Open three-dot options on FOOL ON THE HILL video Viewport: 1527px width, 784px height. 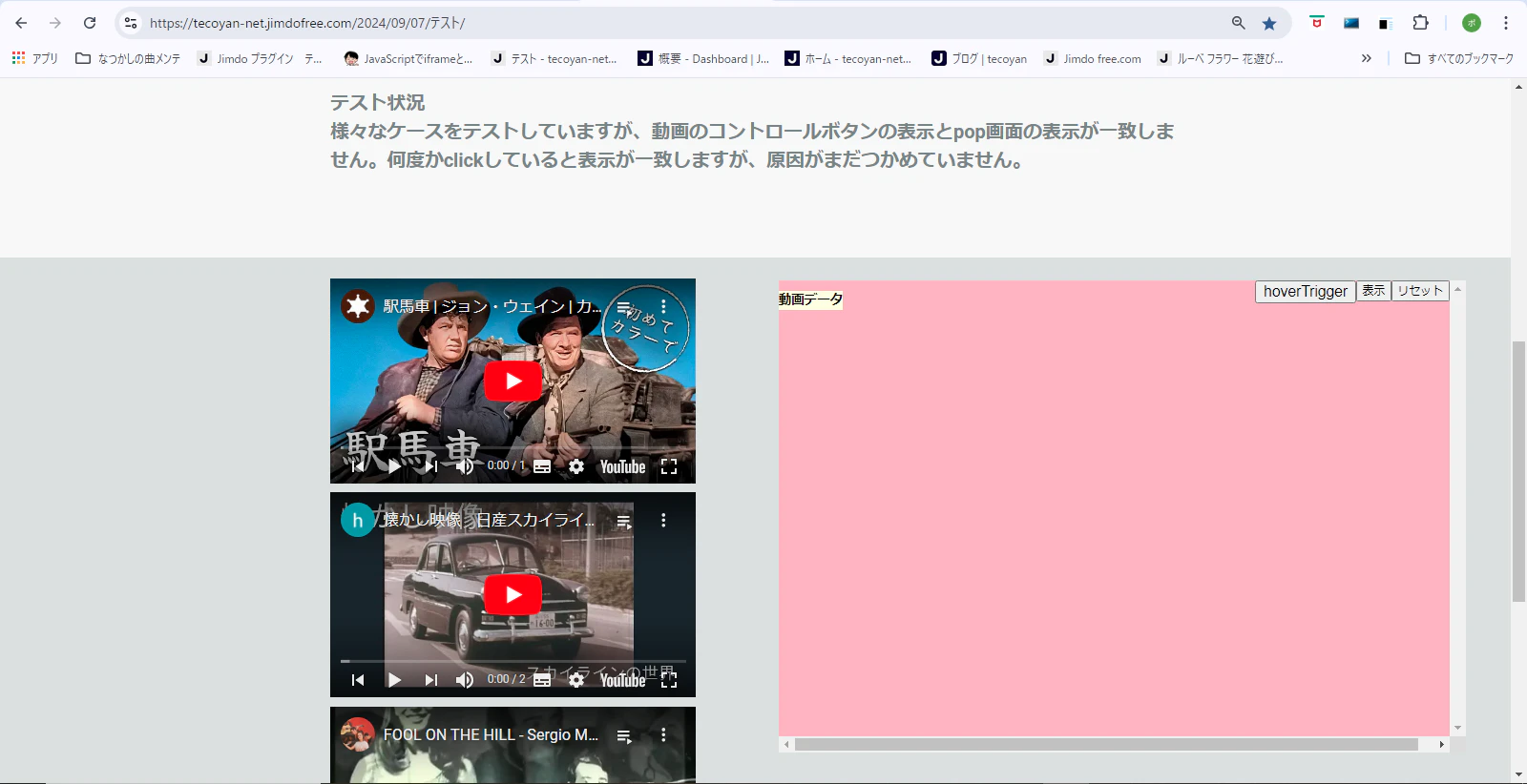[x=663, y=735]
